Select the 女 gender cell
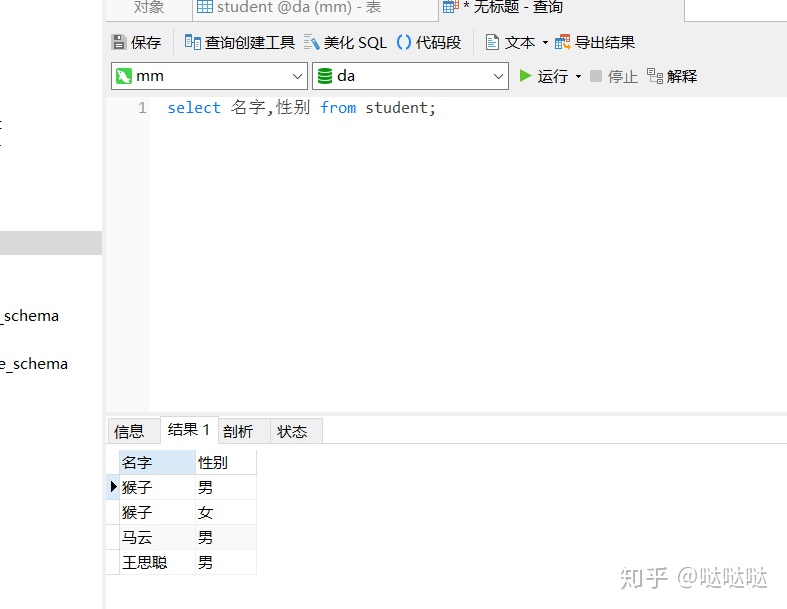Image resolution: width=787 pixels, height=609 pixels. (x=226, y=512)
